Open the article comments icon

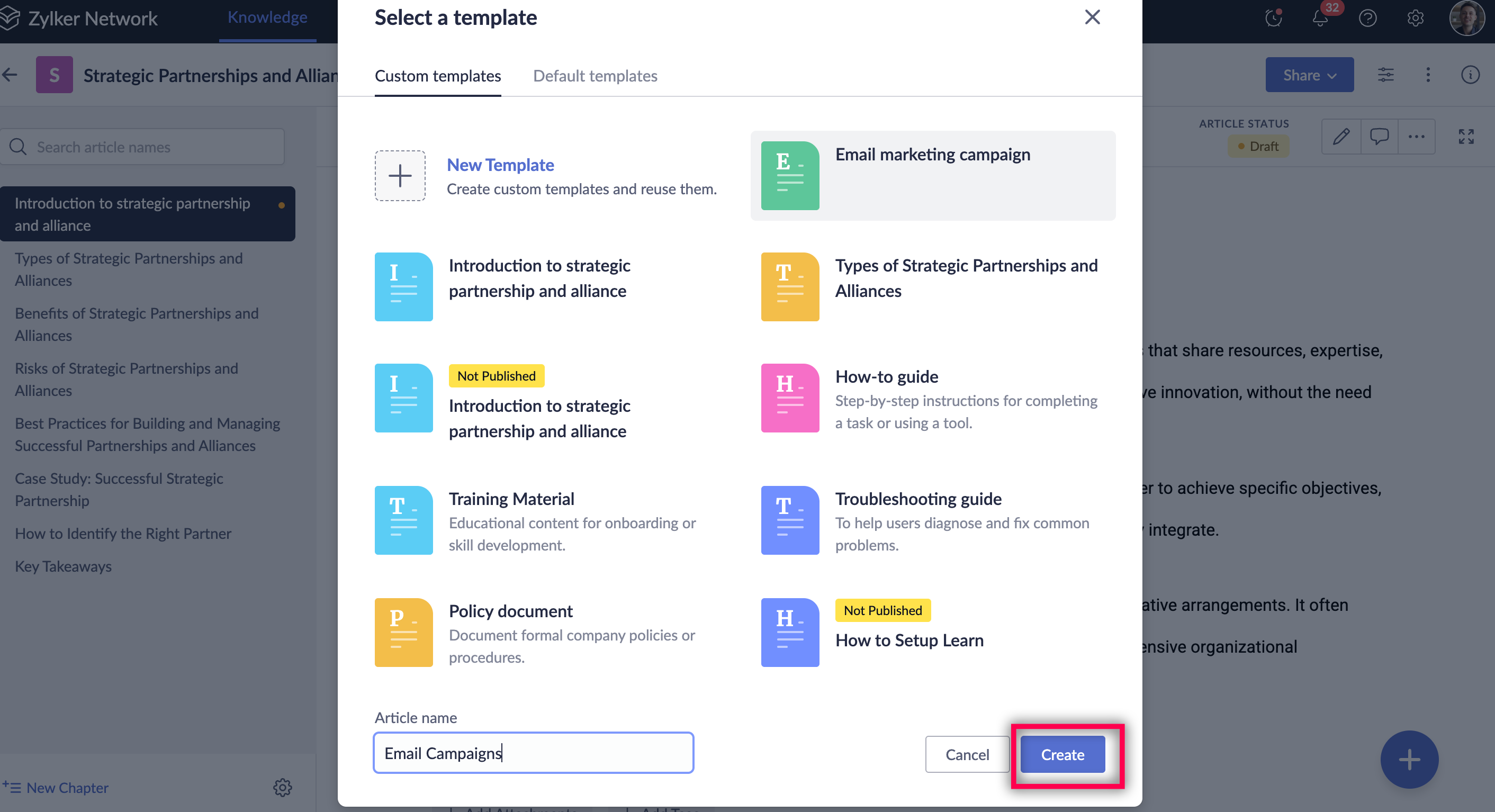pyautogui.click(x=1379, y=137)
